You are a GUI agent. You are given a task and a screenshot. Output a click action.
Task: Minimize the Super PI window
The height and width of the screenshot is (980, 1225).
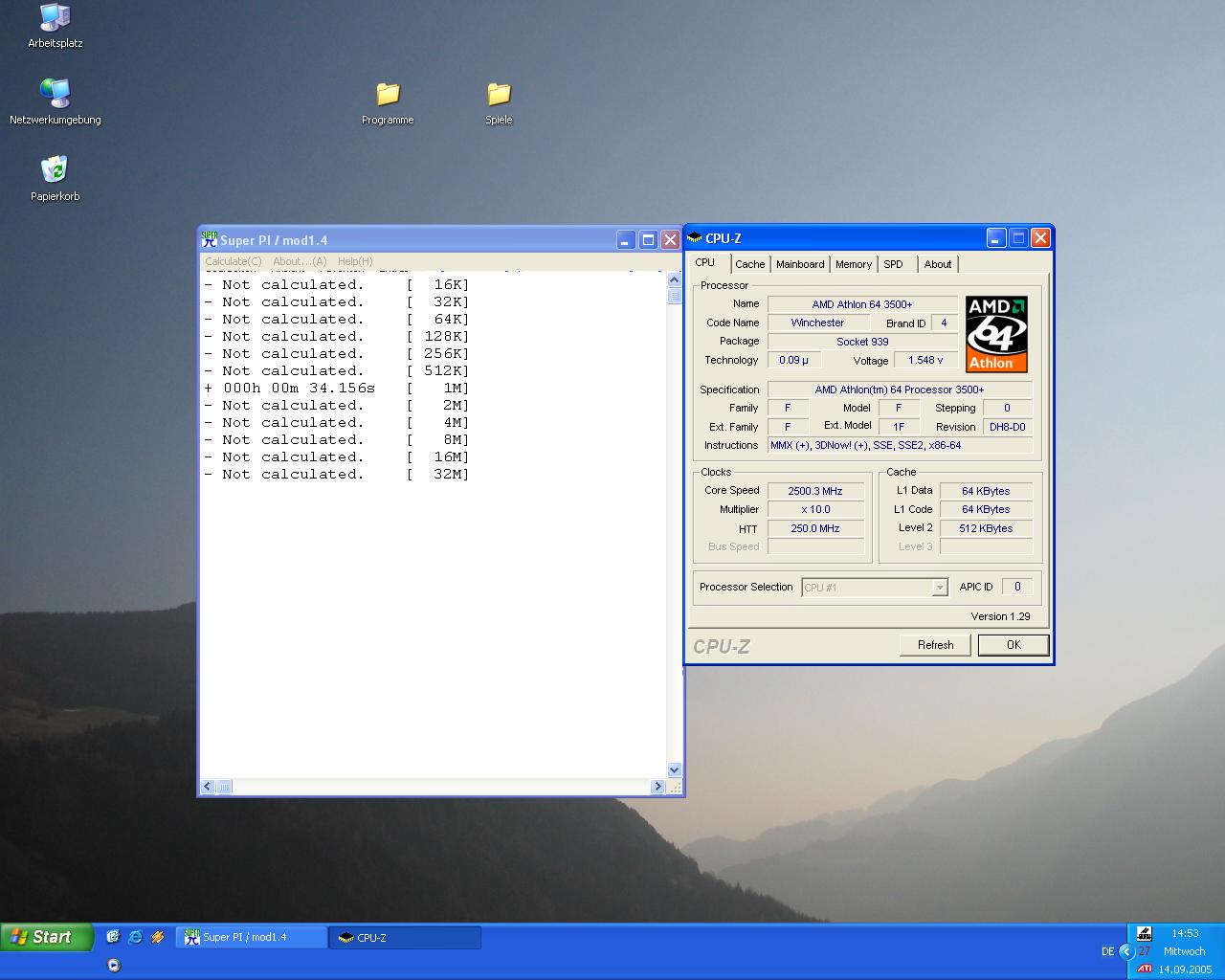(x=625, y=240)
